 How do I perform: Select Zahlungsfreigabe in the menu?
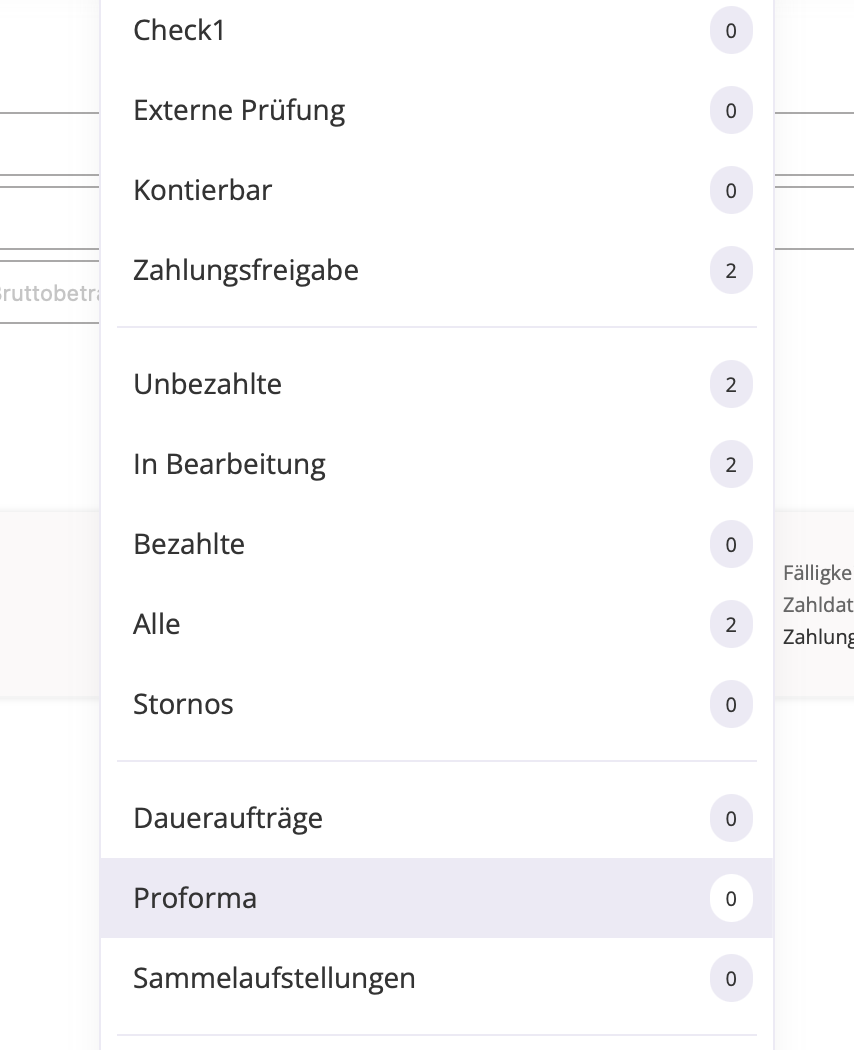246,271
